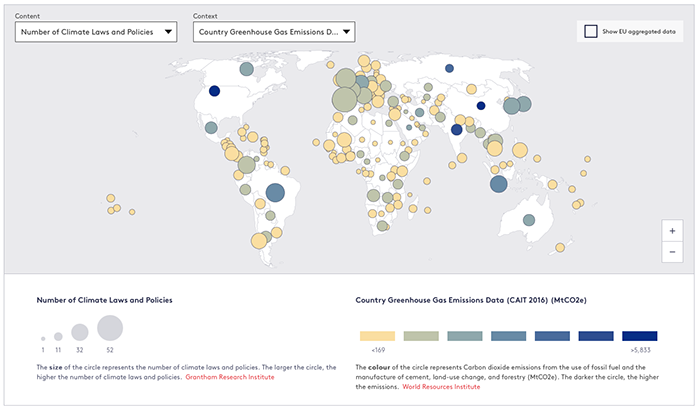Click the largest size legend circle labeled 52
This screenshot has height=410, width=700.
pyautogui.click(x=110, y=327)
